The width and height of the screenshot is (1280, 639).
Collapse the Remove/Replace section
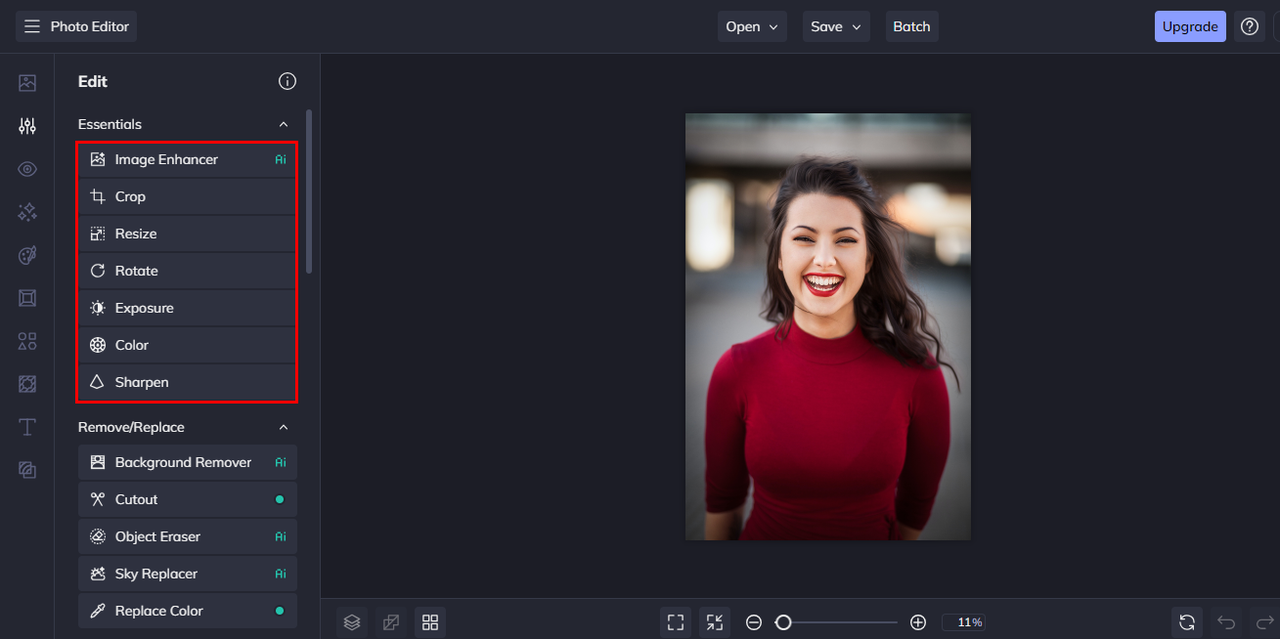(x=283, y=427)
